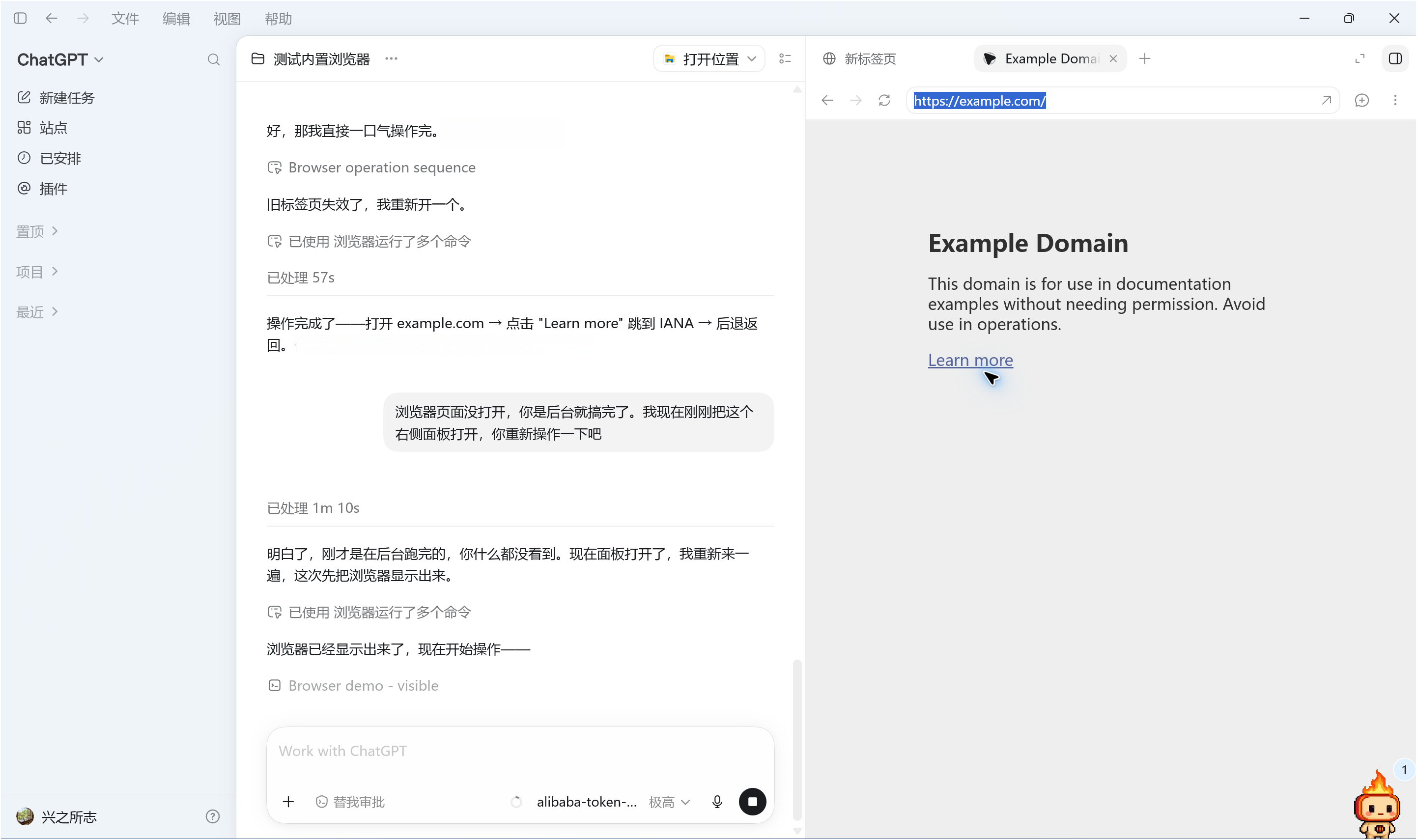Screen dimensions: 1417x840
Task: Open the 文件 menu
Action: click(x=125, y=19)
